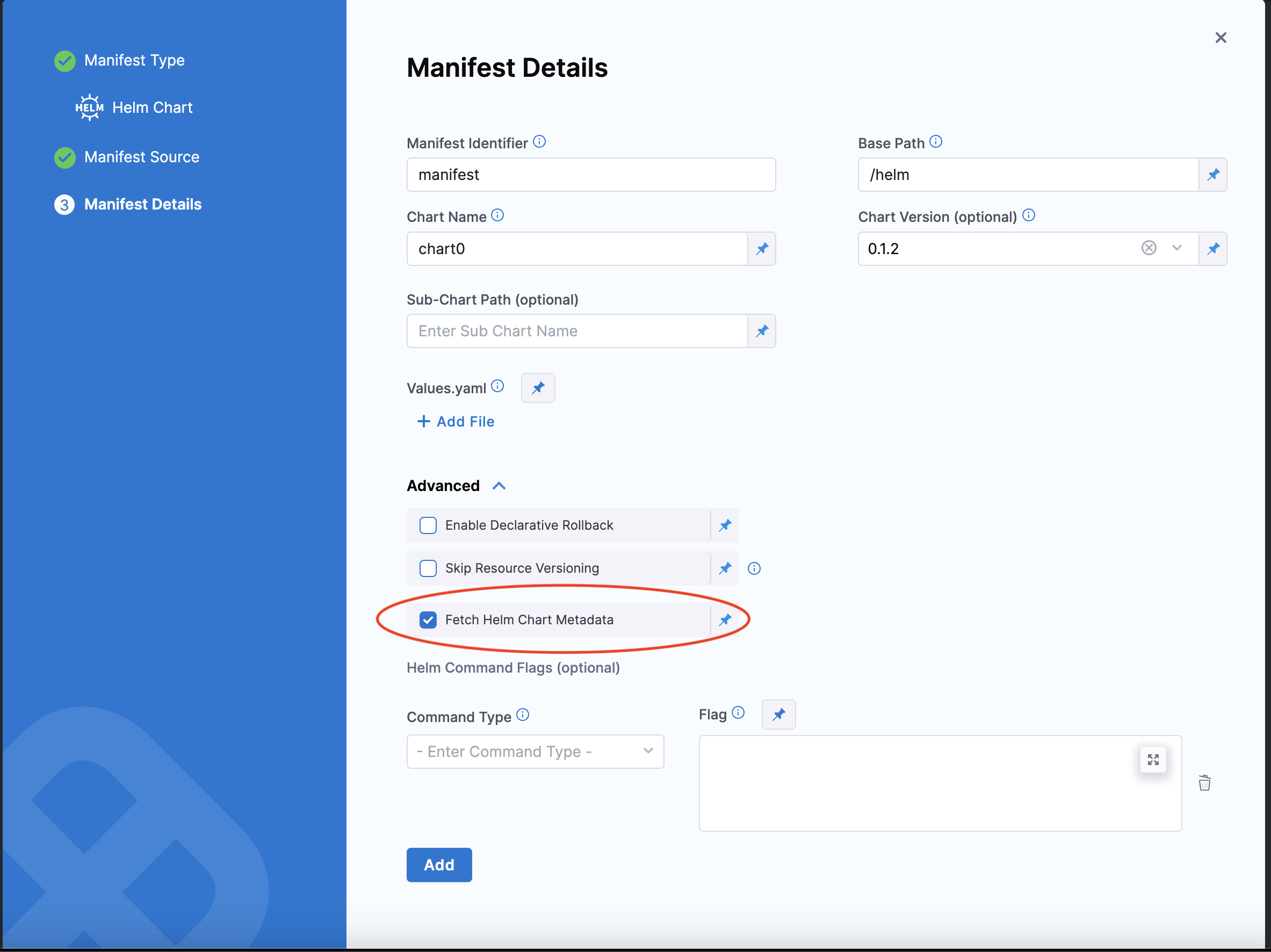This screenshot has height=952, width=1271.
Task: Expand the Flag editor to fullscreen
Action: [x=1152, y=760]
